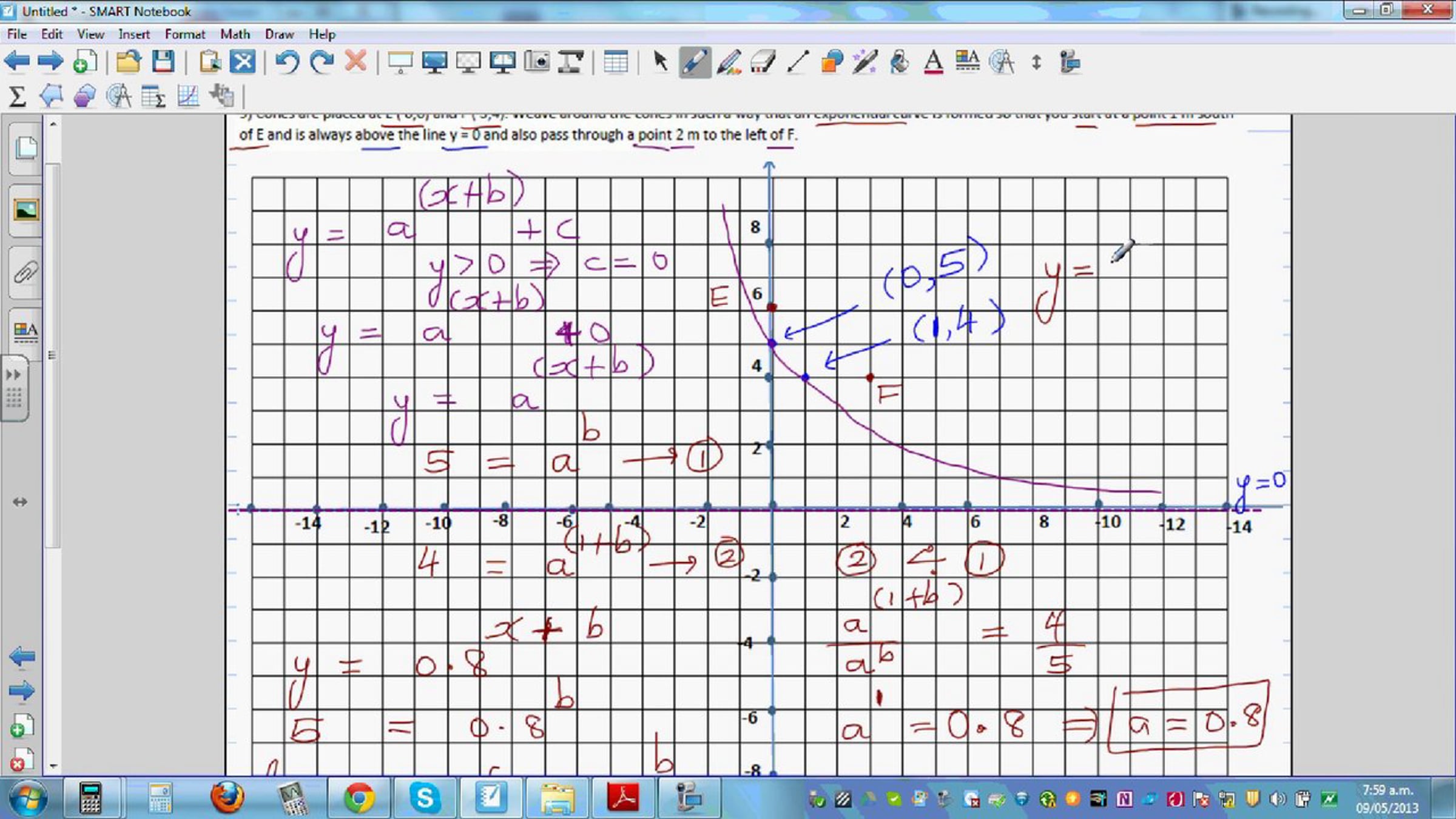Click the Fill bucket tool

tap(900, 62)
